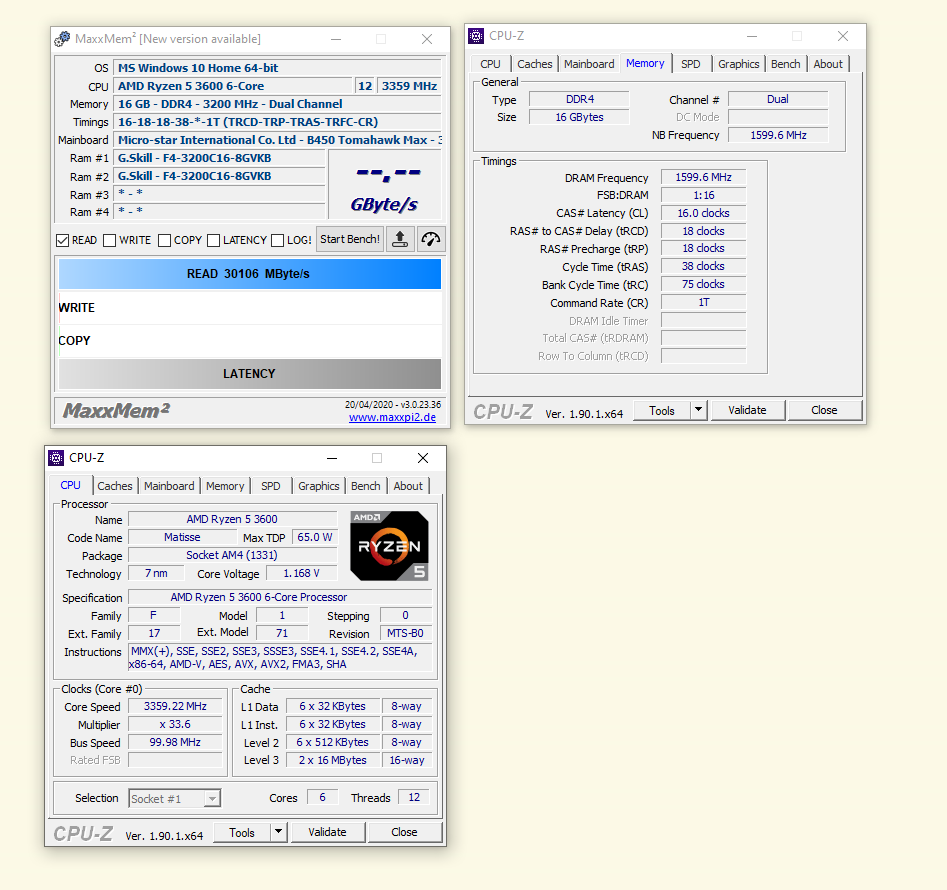Click the NB Frequency 1599.6 MHz value
Image resolution: width=947 pixels, height=890 pixels.
[778, 135]
